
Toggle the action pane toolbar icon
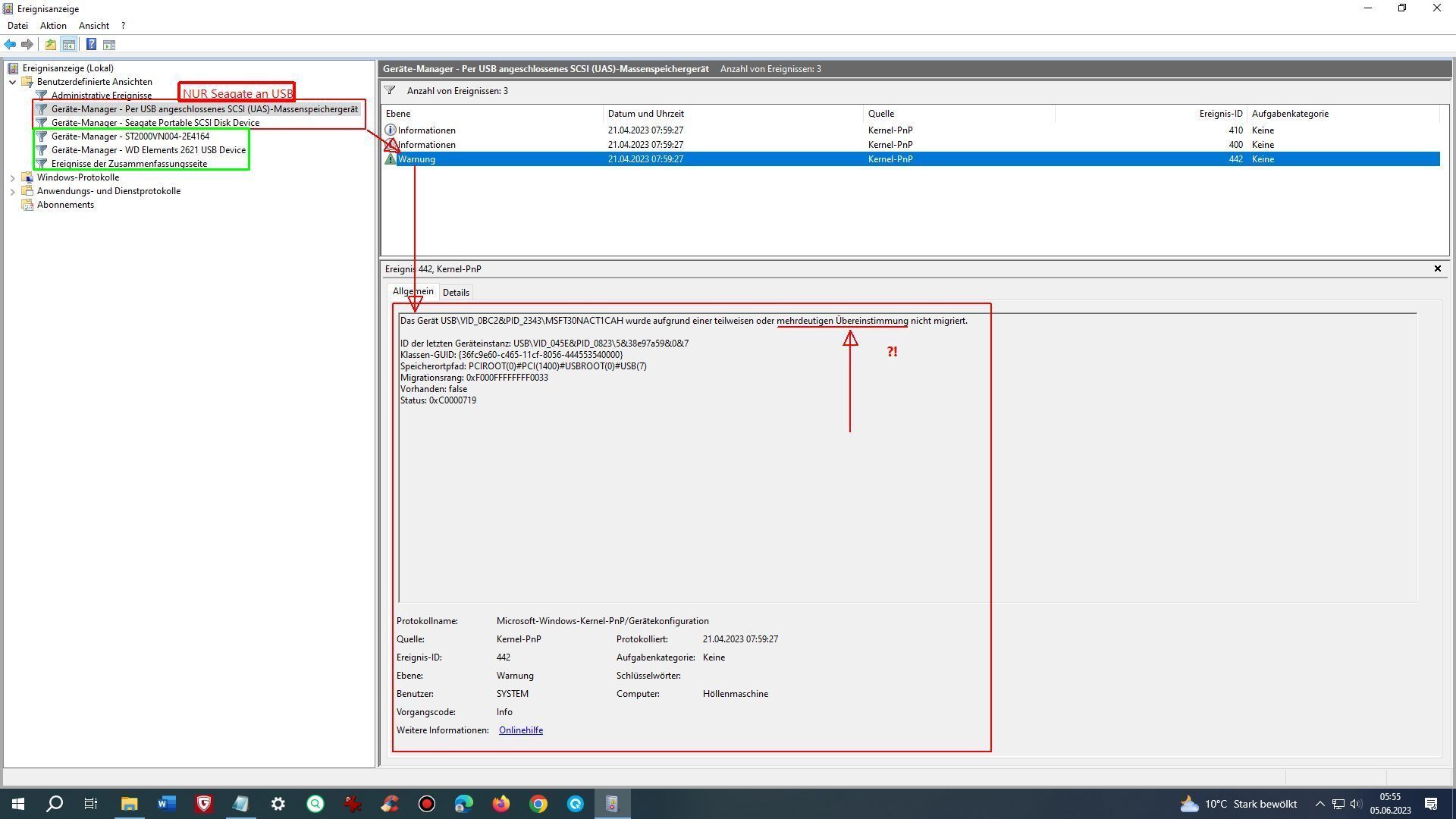click(109, 45)
